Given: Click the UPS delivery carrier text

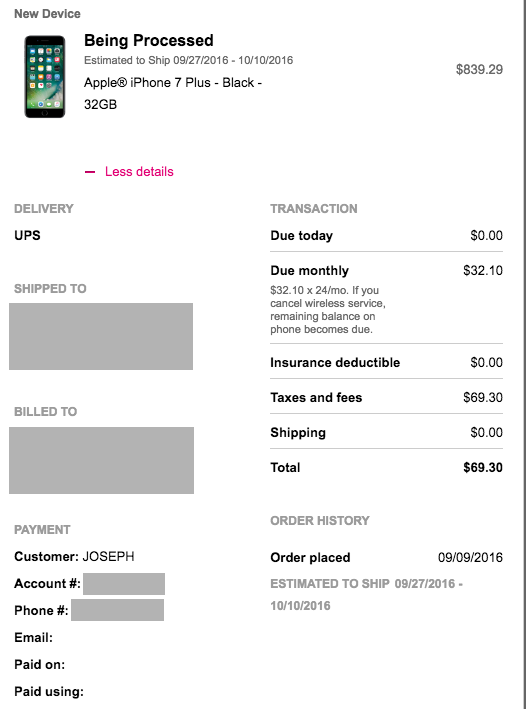Looking at the screenshot, I should [x=27, y=236].
